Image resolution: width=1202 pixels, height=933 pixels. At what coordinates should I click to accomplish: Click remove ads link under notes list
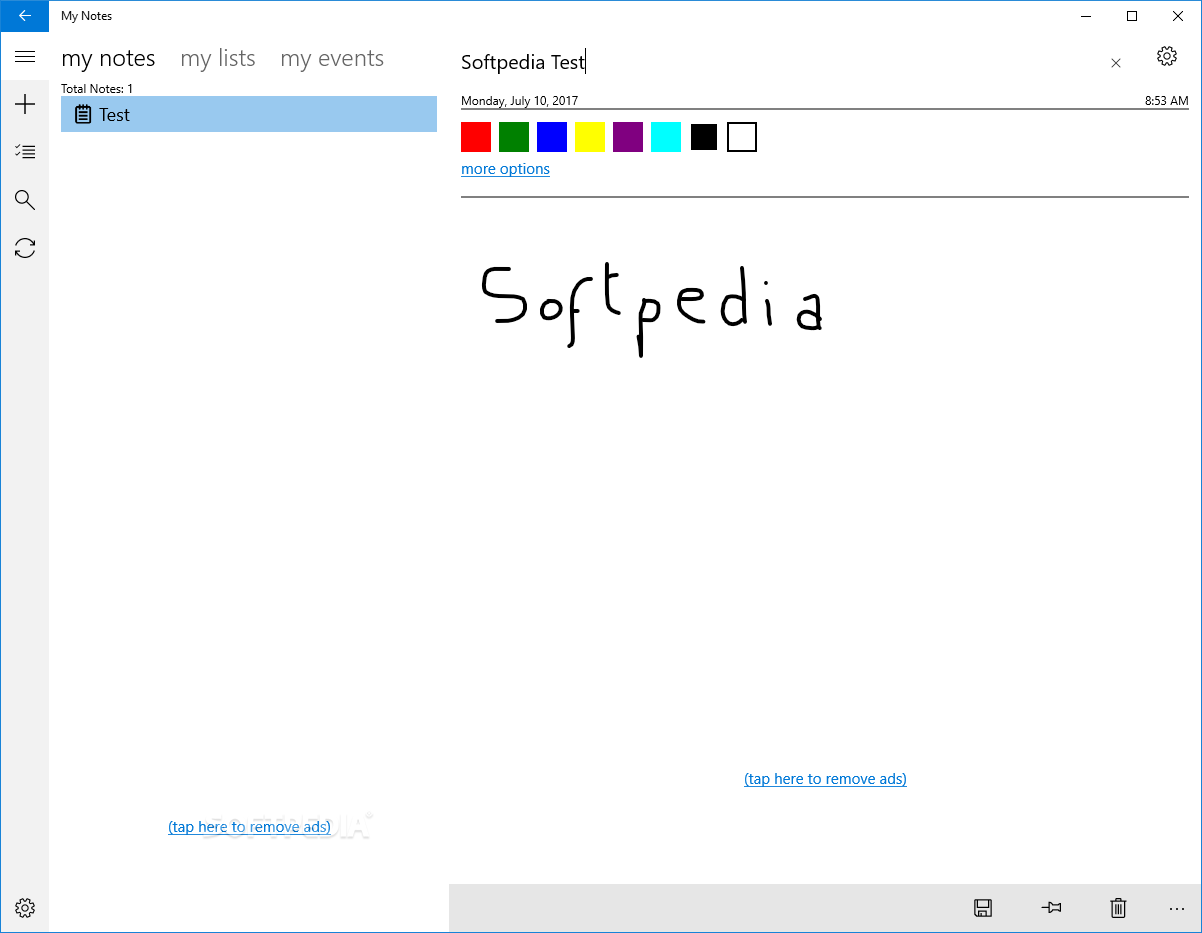(249, 827)
